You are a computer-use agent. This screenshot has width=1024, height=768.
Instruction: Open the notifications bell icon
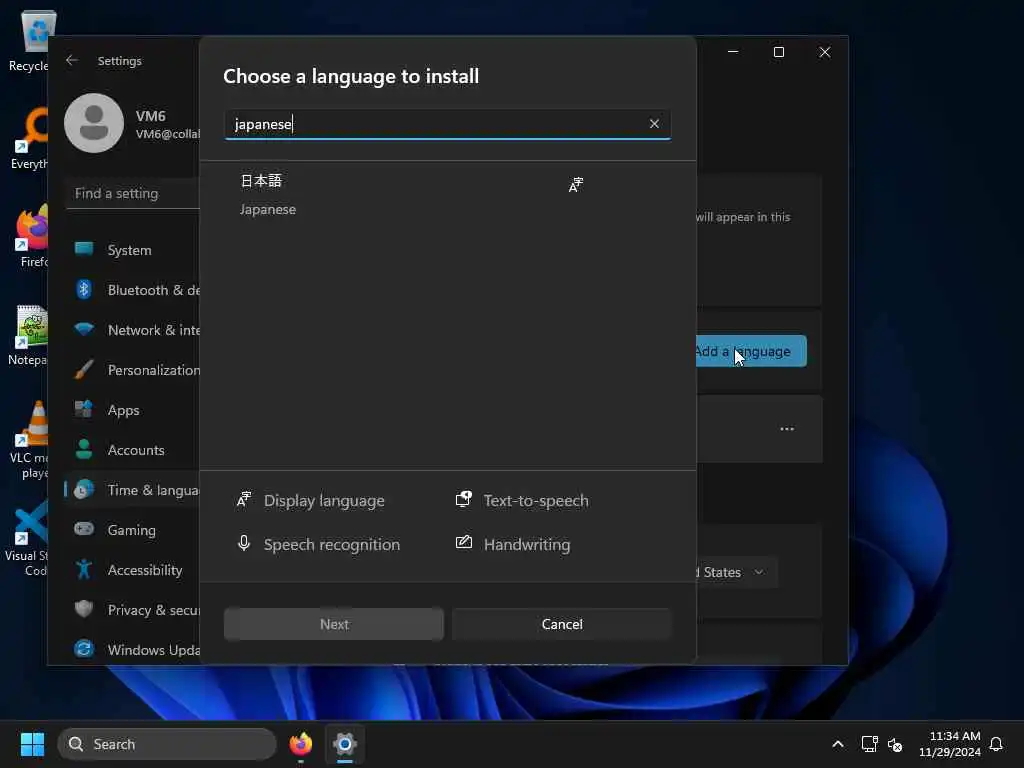996,744
